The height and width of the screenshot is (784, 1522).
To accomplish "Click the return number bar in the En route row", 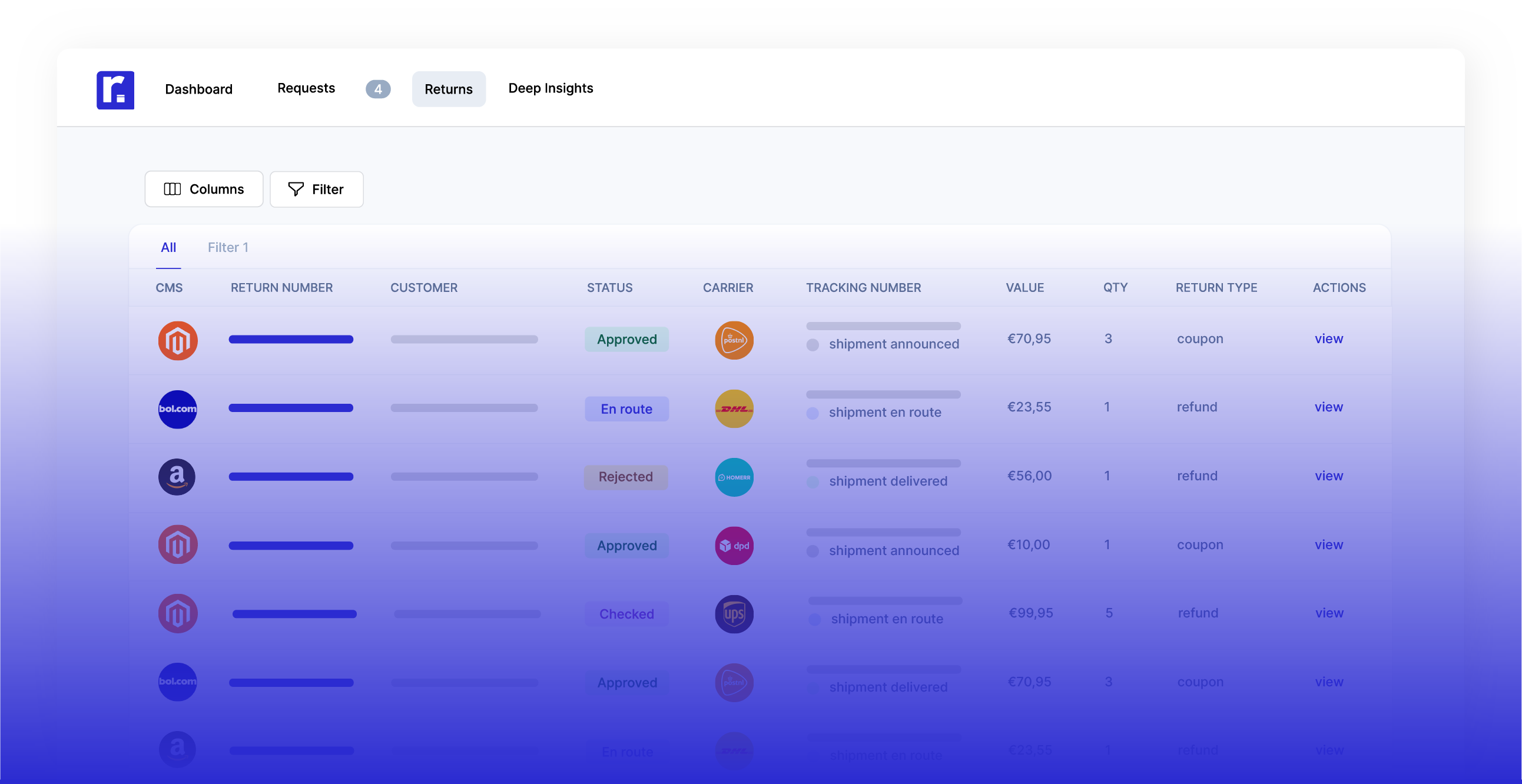I will tap(291, 408).
